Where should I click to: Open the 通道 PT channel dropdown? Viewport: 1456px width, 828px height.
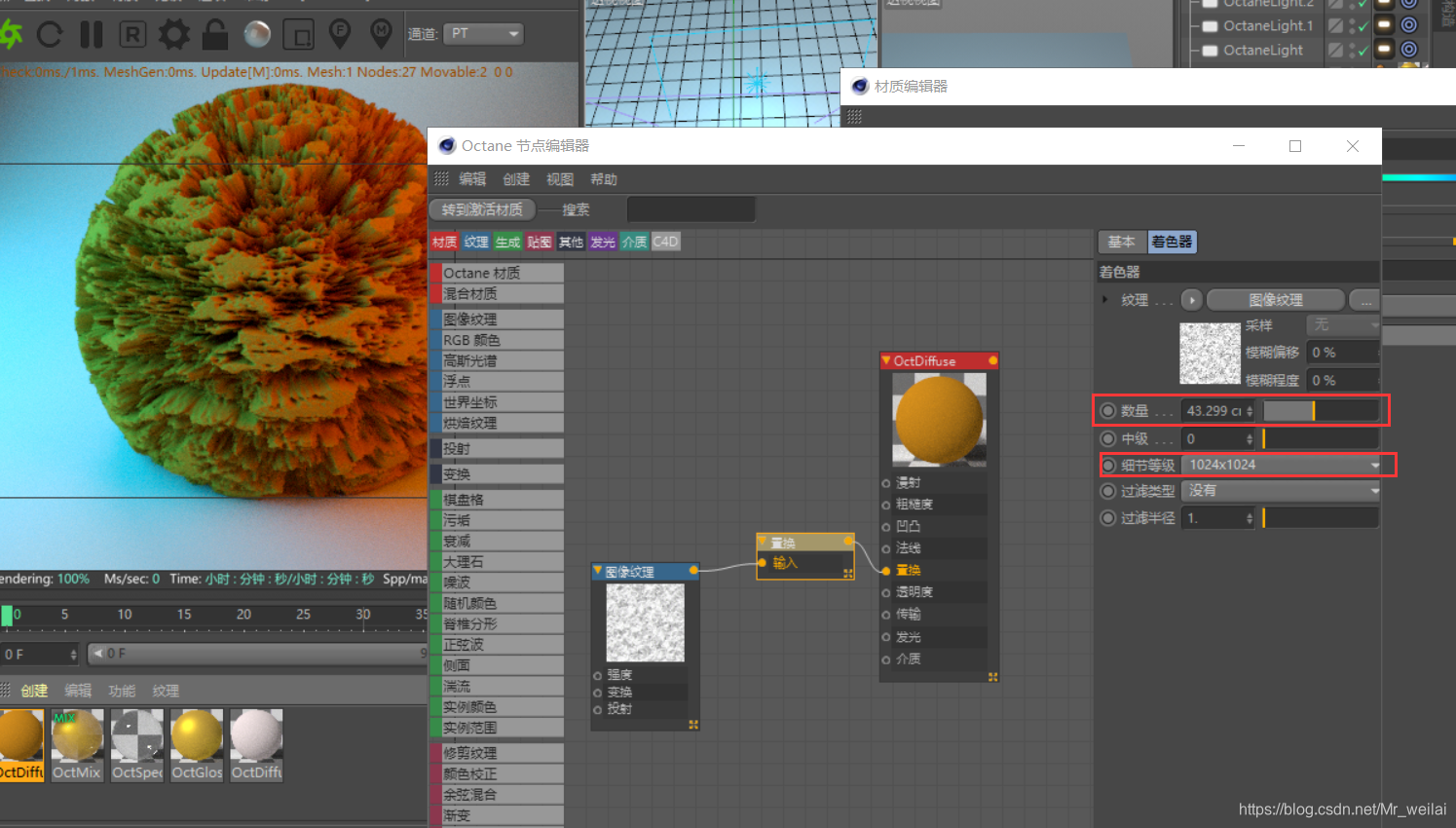pos(483,33)
